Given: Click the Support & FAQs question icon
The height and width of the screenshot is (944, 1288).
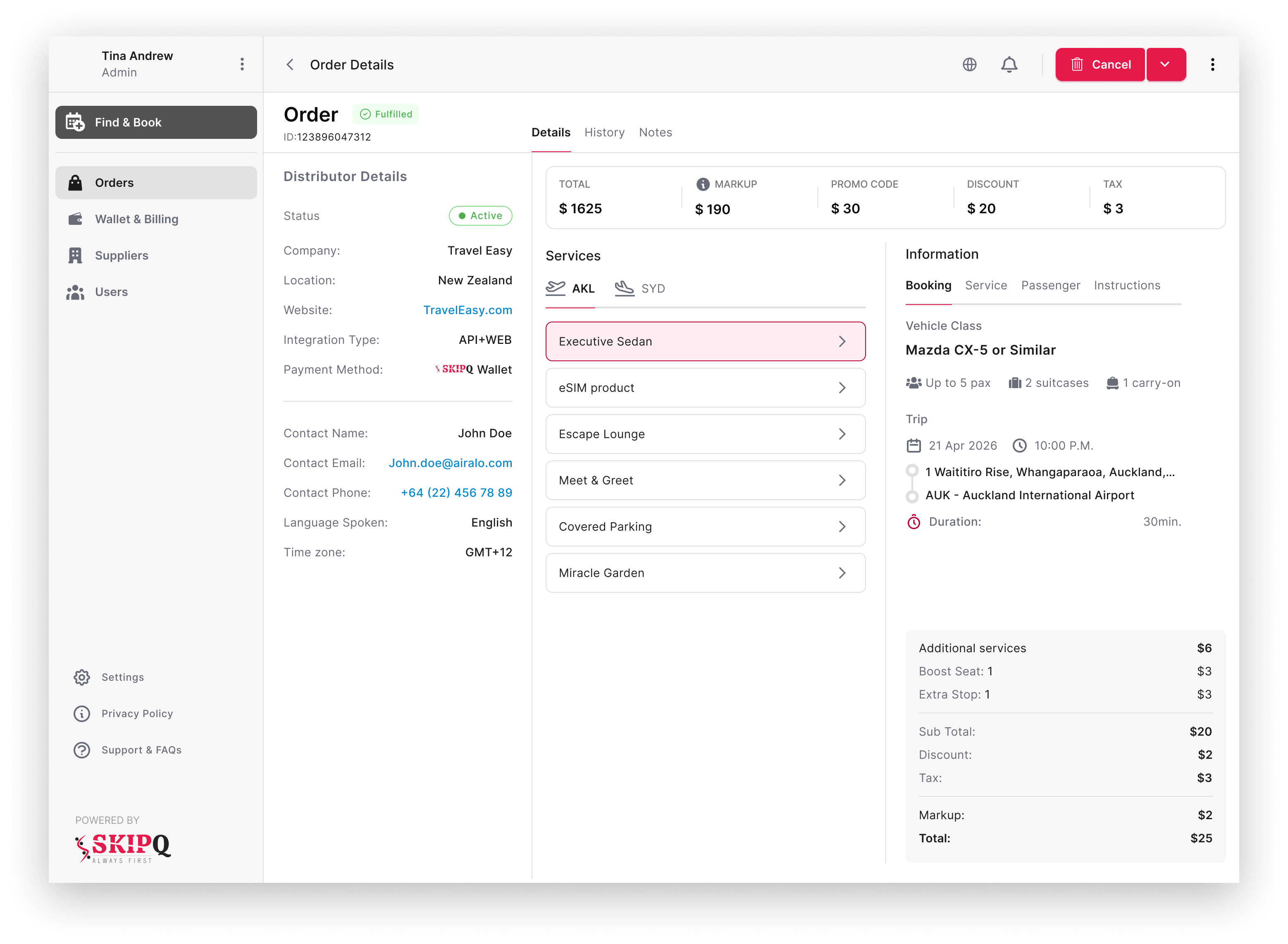Looking at the screenshot, I should [82, 750].
